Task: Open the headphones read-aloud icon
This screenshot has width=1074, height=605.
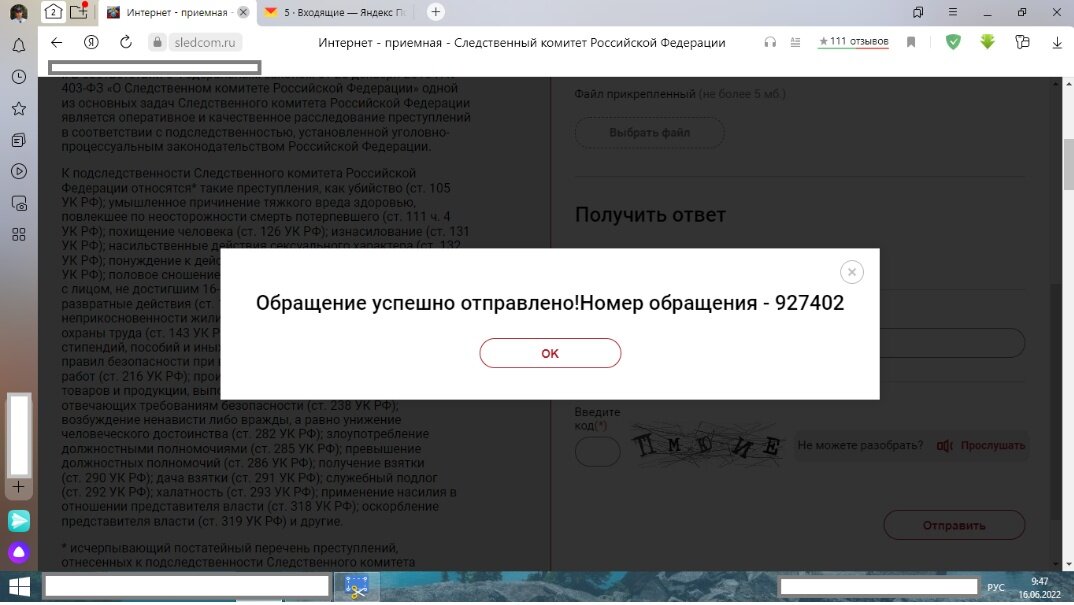Action: point(770,42)
